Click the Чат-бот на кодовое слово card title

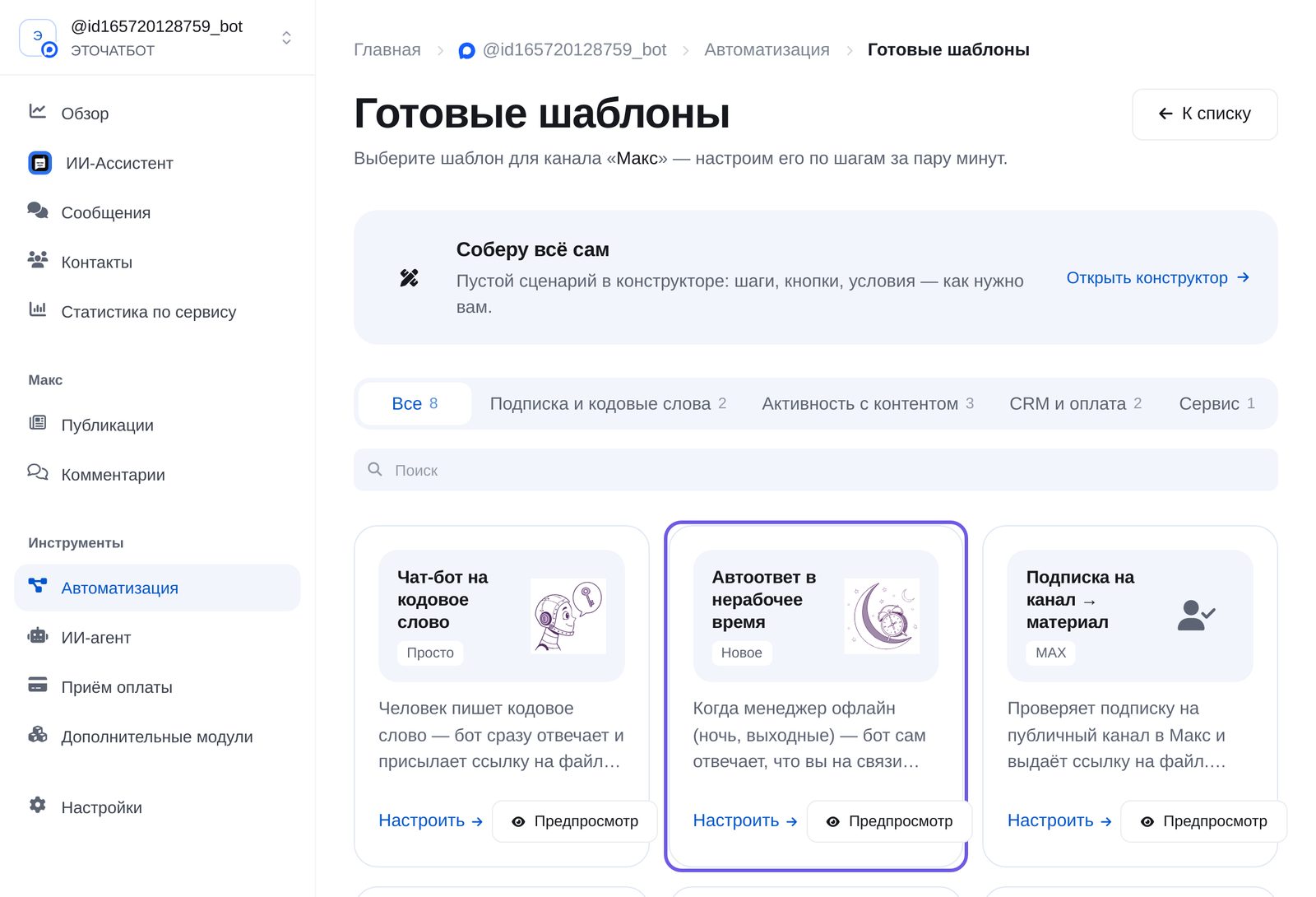click(x=443, y=599)
